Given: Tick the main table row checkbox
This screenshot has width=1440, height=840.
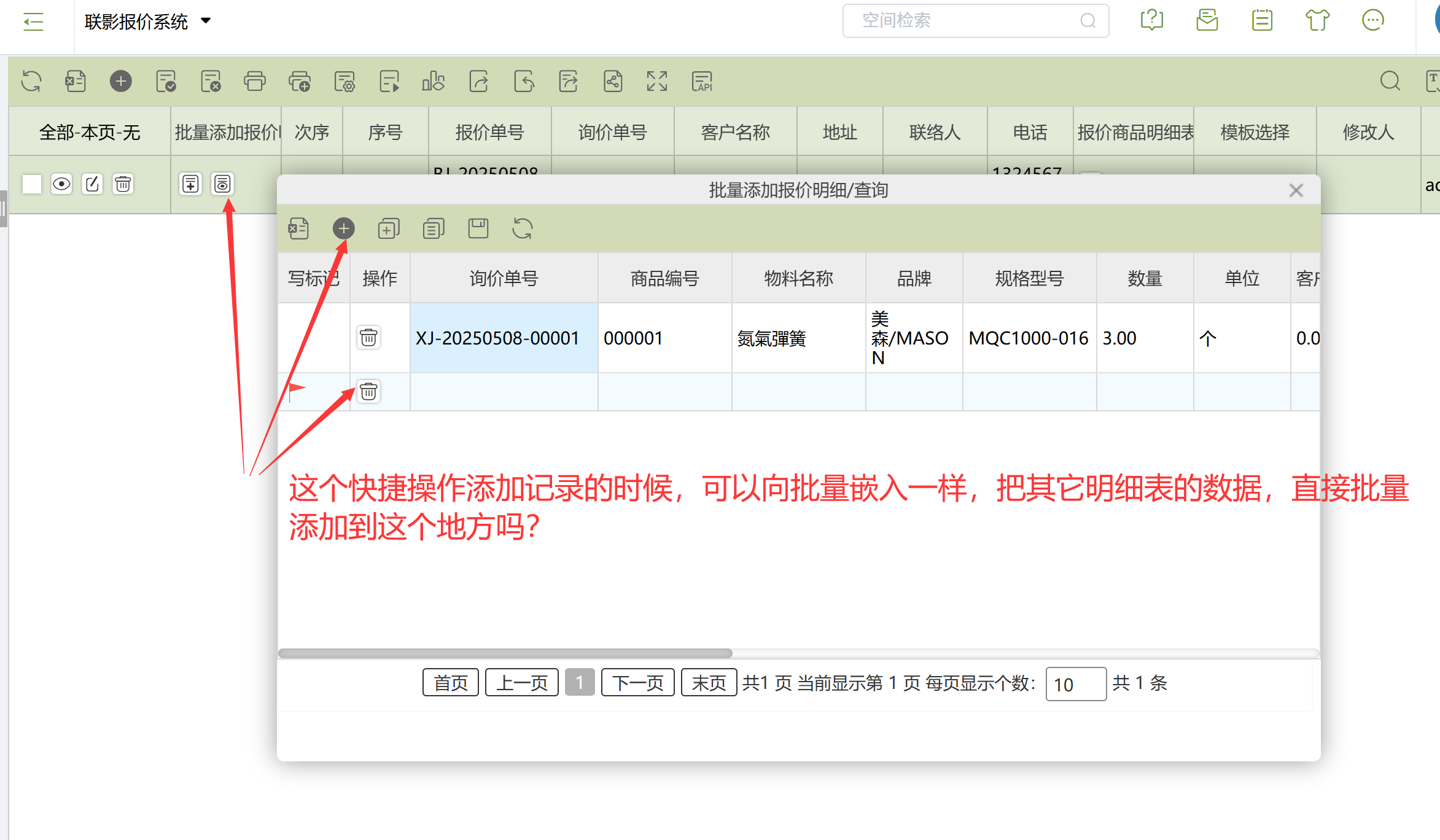Looking at the screenshot, I should pyautogui.click(x=32, y=184).
